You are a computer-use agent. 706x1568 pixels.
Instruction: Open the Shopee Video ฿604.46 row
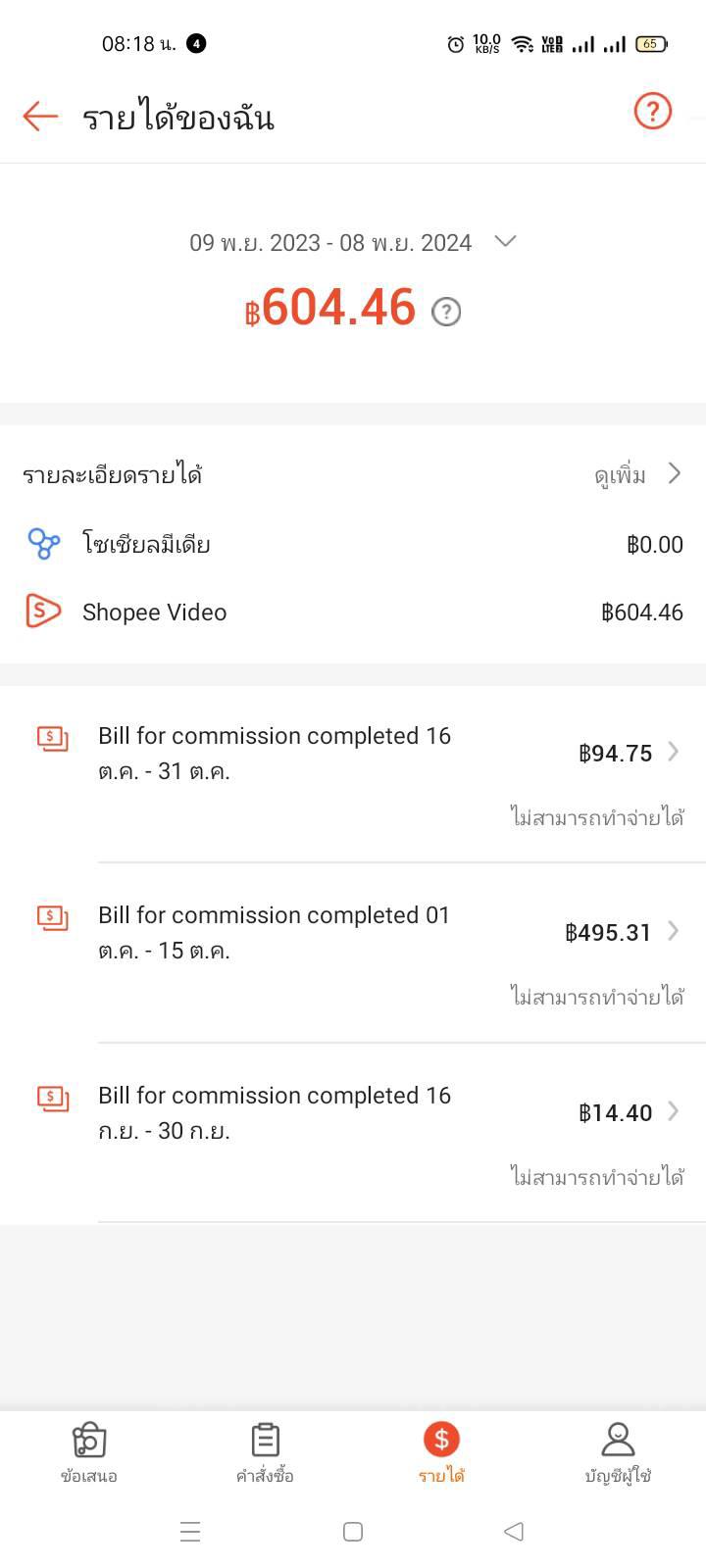(x=353, y=612)
